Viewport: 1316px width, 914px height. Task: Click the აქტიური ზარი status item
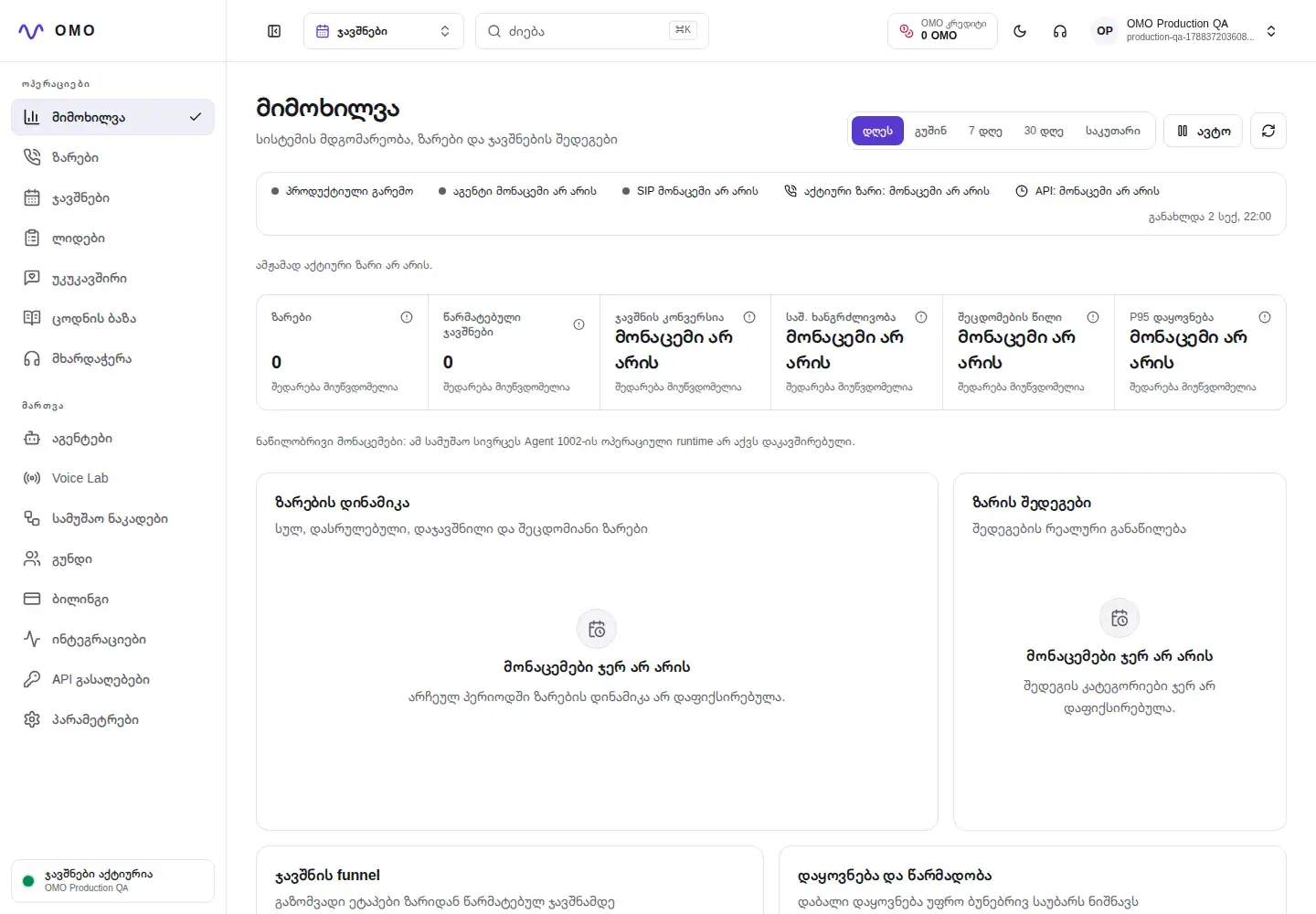tap(886, 191)
